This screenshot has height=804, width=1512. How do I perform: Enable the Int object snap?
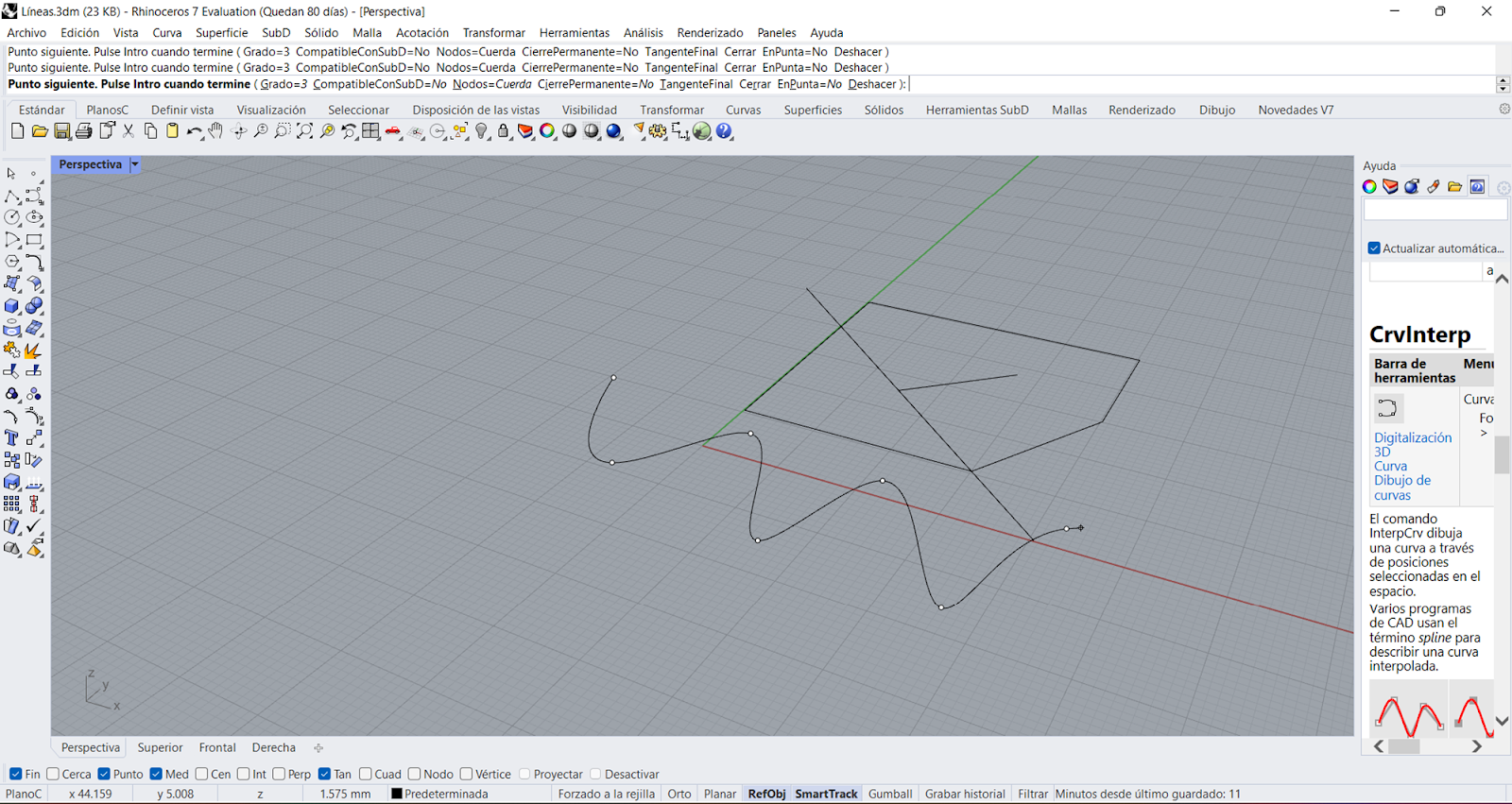[244, 774]
